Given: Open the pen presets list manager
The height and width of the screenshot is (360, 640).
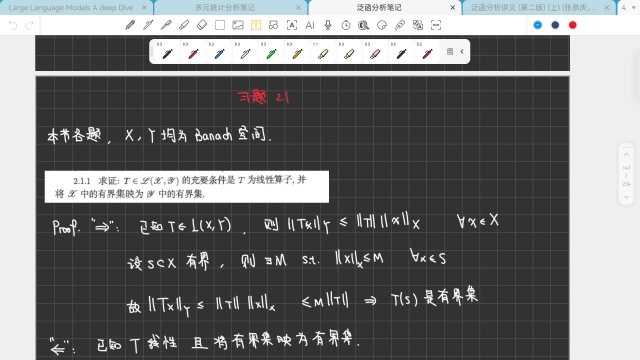Looking at the screenshot, I should 450,51.
